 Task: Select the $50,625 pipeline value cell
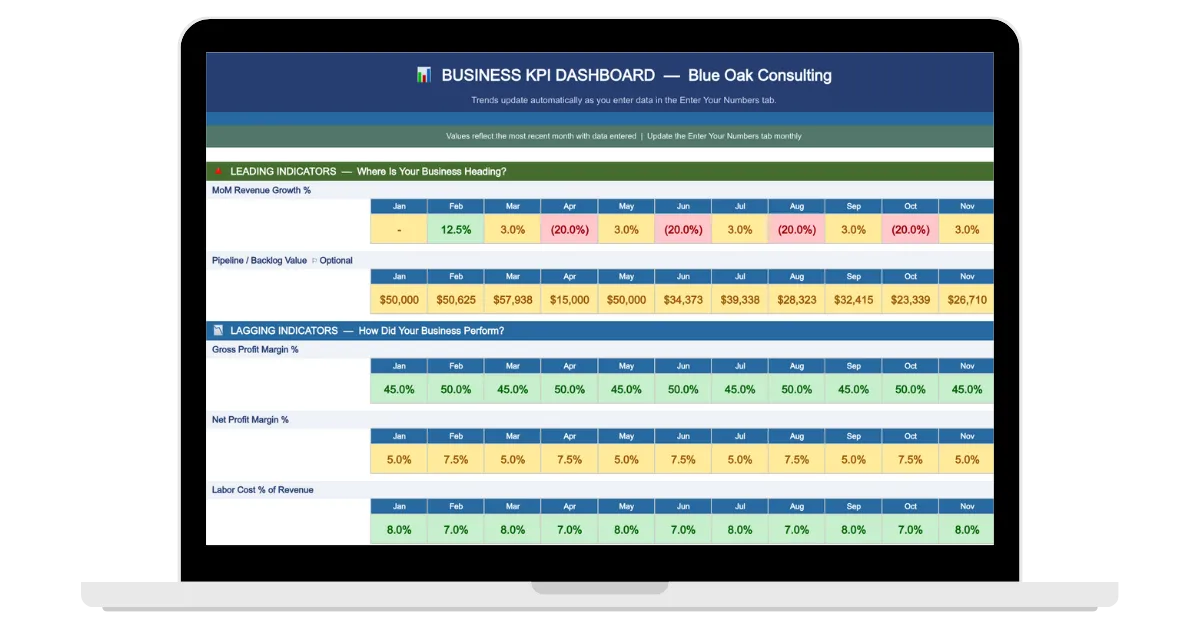[x=456, y=299]
